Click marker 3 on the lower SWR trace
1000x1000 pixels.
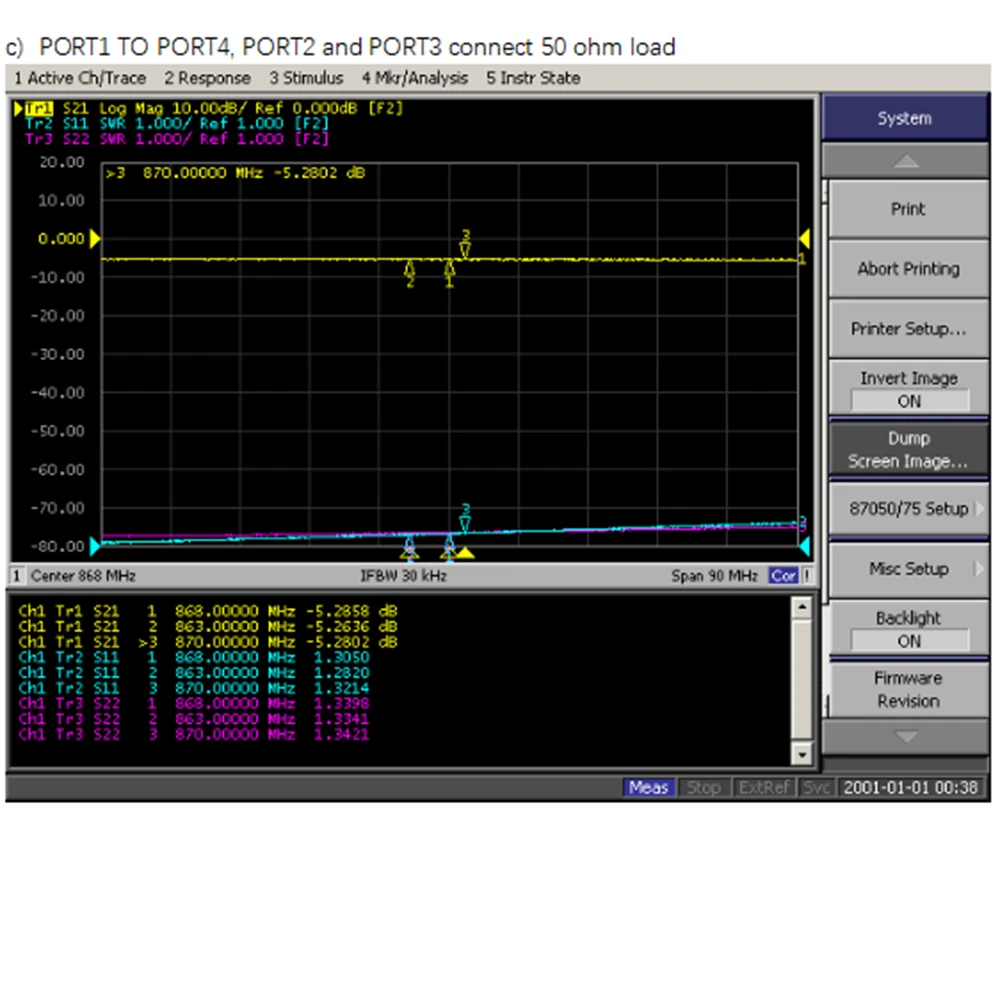466,519
